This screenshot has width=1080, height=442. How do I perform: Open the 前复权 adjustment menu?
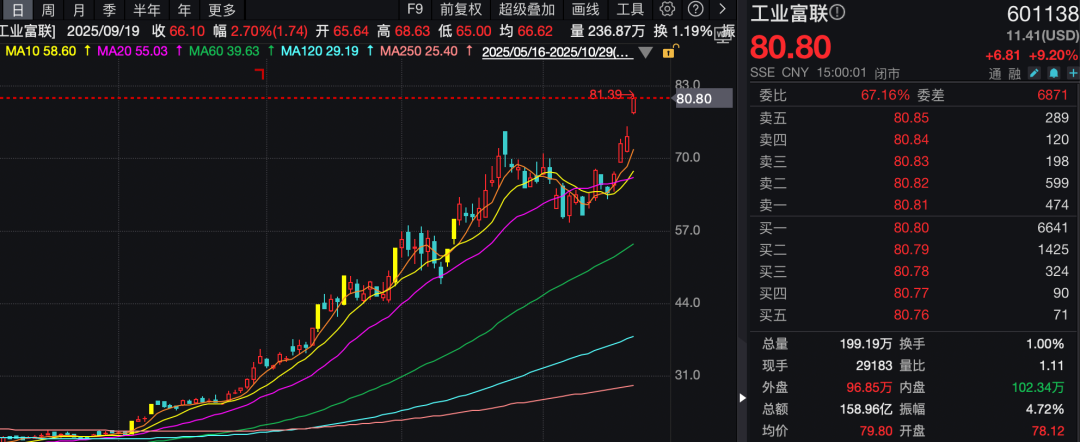click(x=460, y=10)
